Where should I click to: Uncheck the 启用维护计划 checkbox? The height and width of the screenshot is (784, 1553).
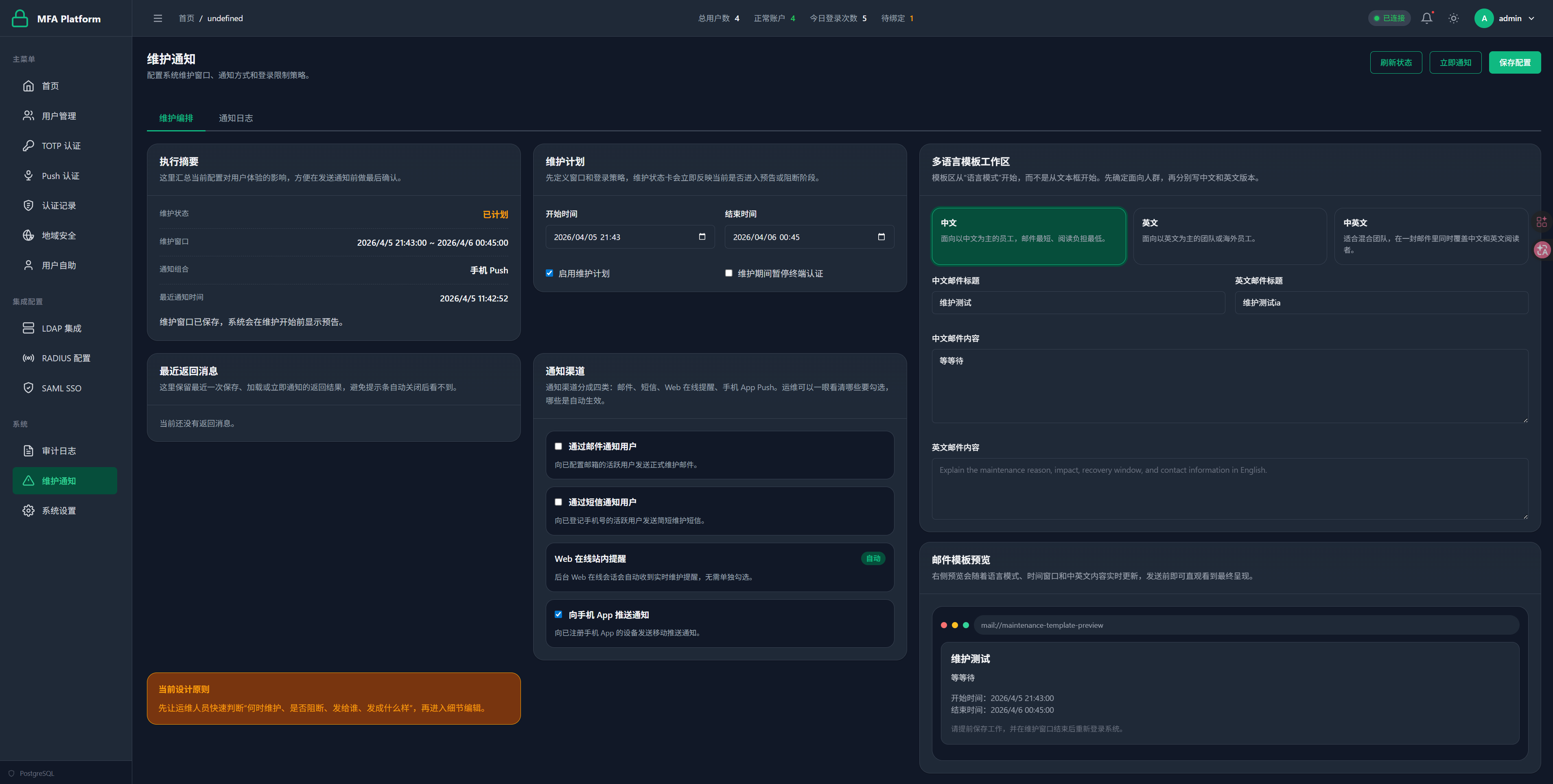tap(549, 273)
